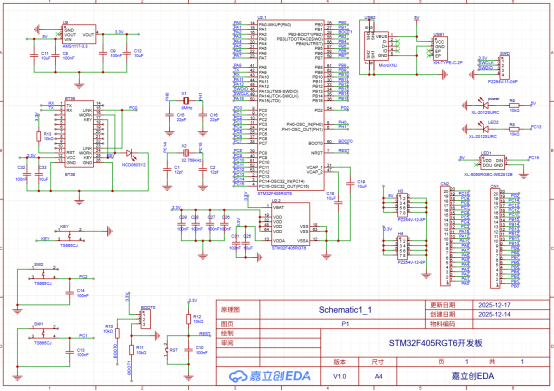
Task: Select the LED1 WS2812B RGB symbol
Action: [493, 163]
